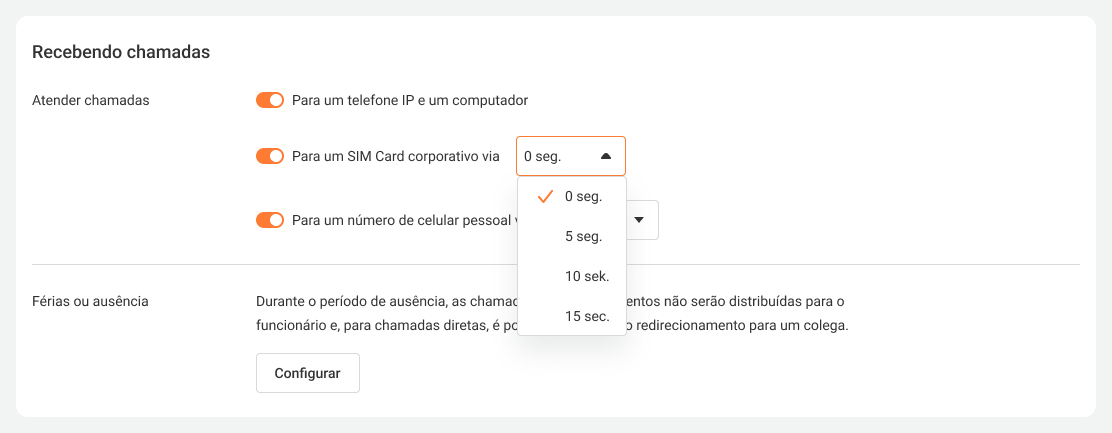Click the checkmark beside 0 seg. option
Image resolution: width=1112 pixels, height=433 pixels.
[545, 197]
